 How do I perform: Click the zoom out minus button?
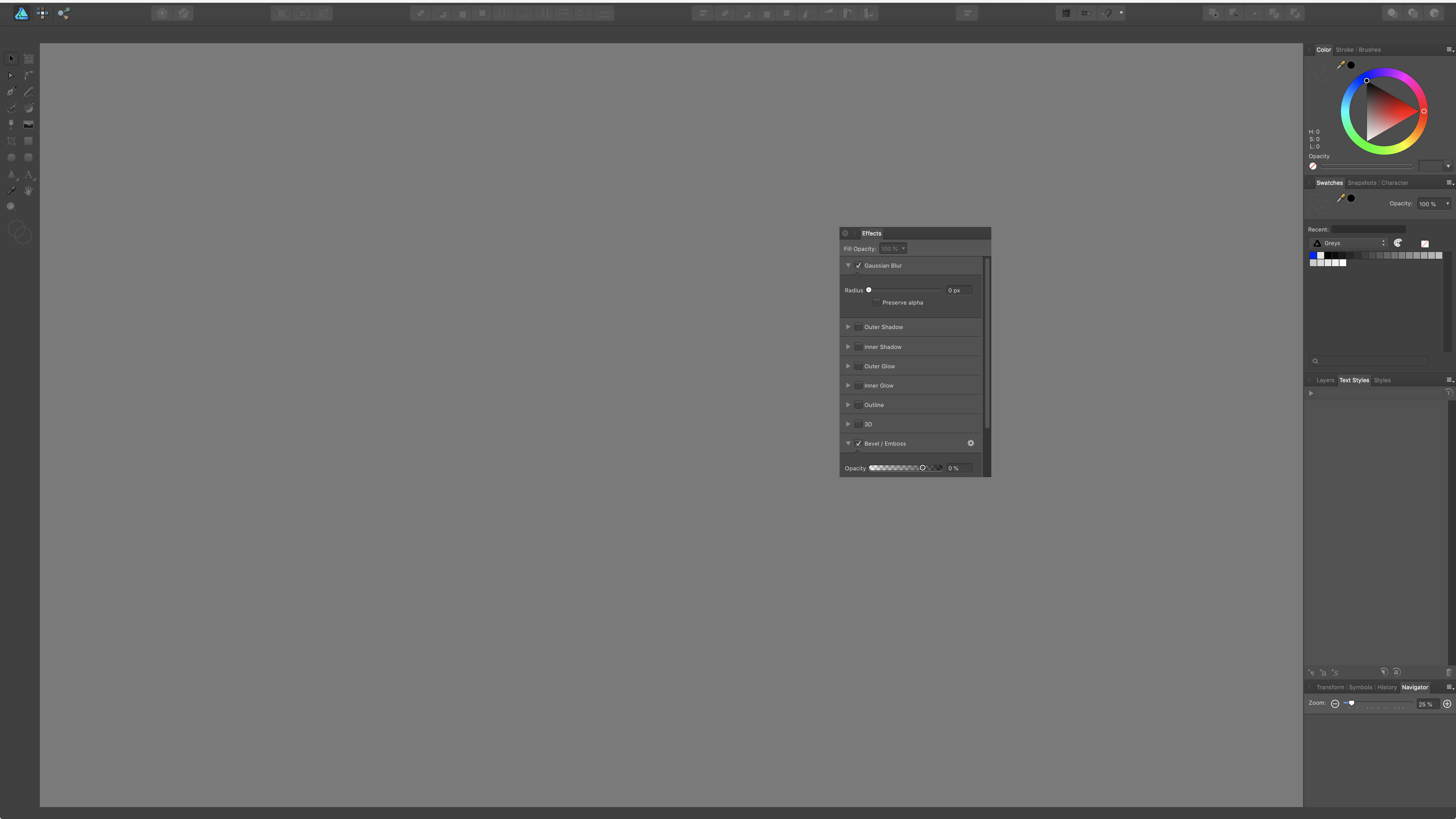pyautogui.click(x=1335, y=704)
